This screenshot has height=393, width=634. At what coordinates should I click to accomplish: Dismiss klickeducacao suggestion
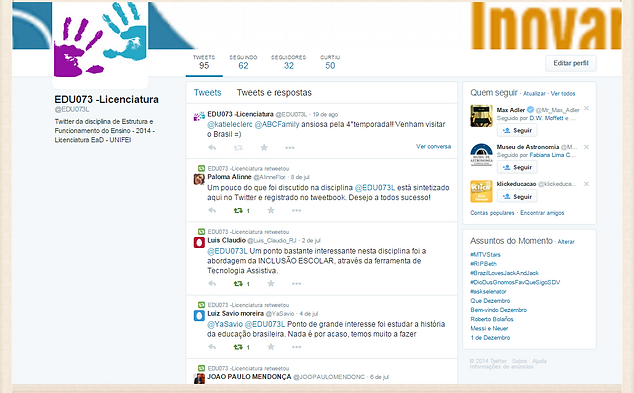tap(586, 184)
